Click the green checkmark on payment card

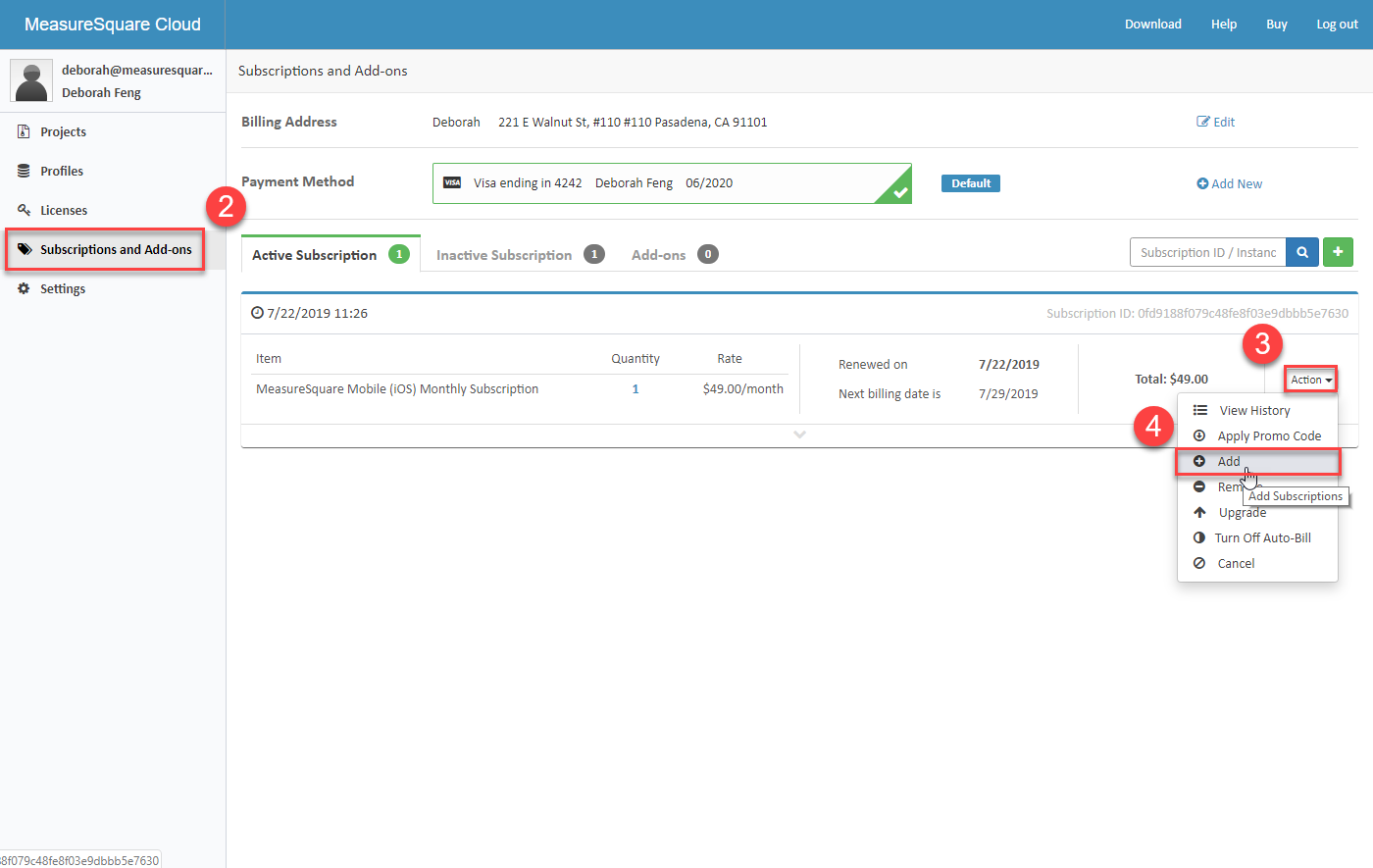tap(900, 192)
